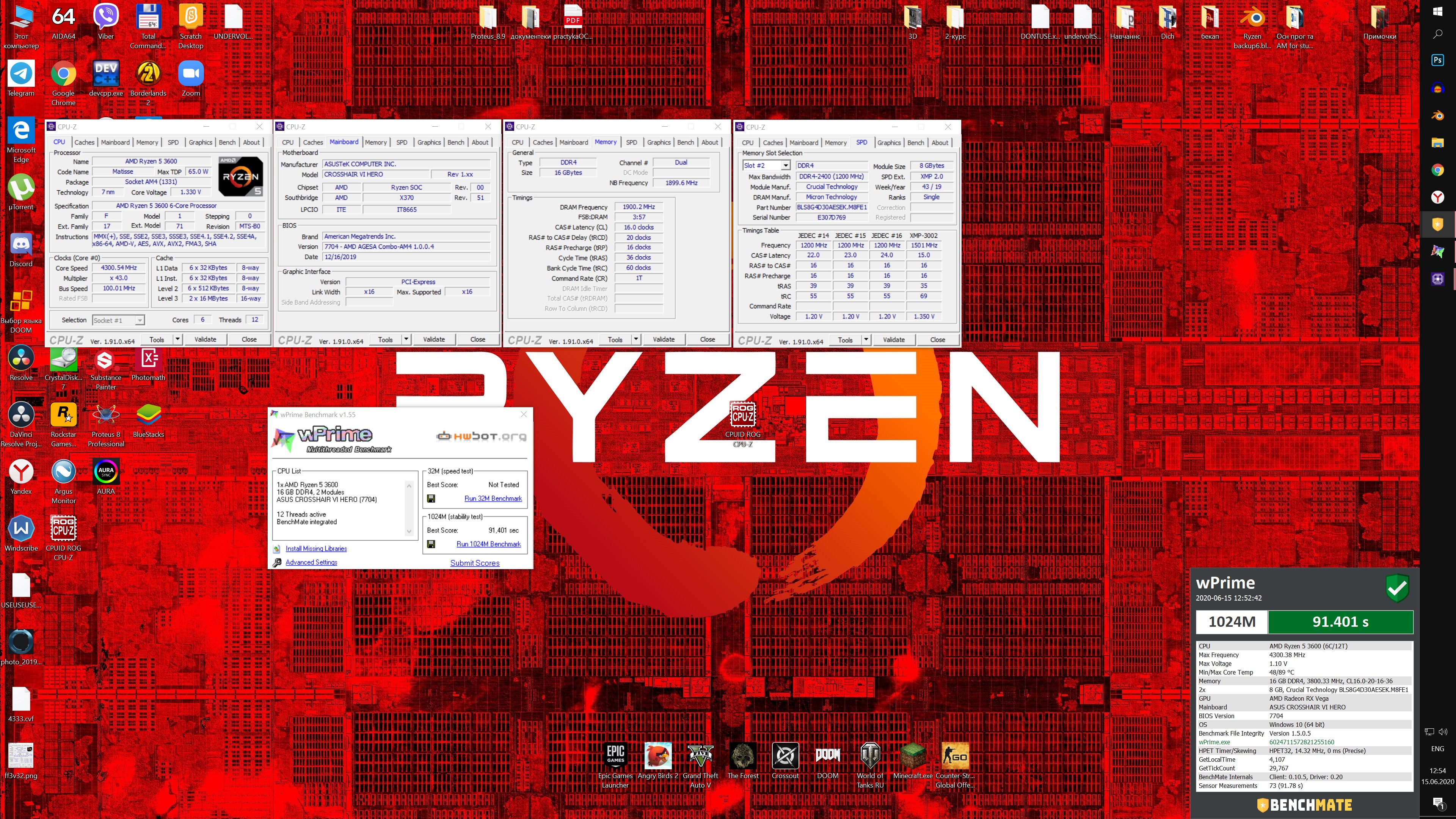This screenshot has width=1456, height=819.
Task: Click Run 32M Benchmark link
Action: click(493, 499)
